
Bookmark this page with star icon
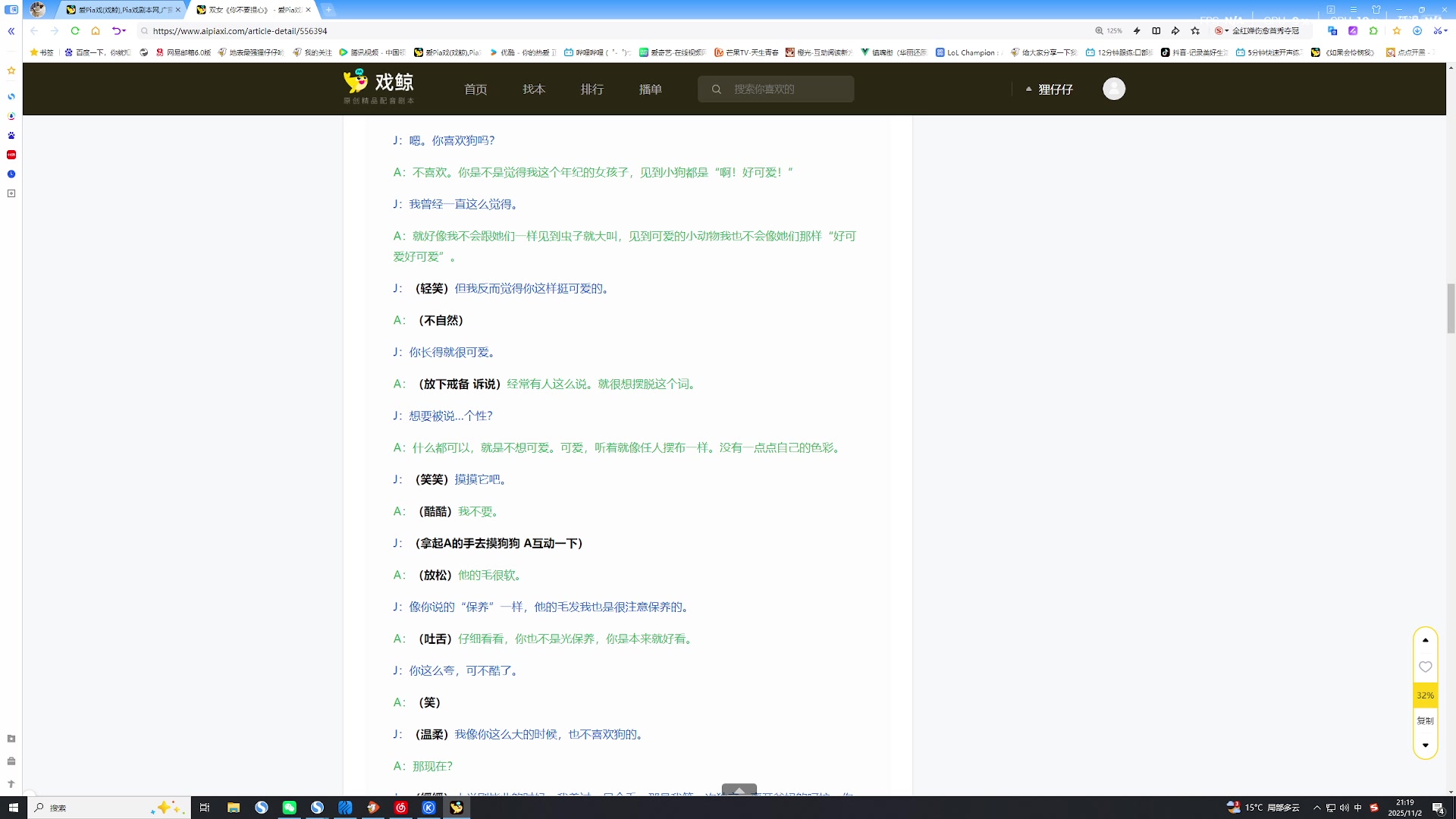tap(1195, 31)
